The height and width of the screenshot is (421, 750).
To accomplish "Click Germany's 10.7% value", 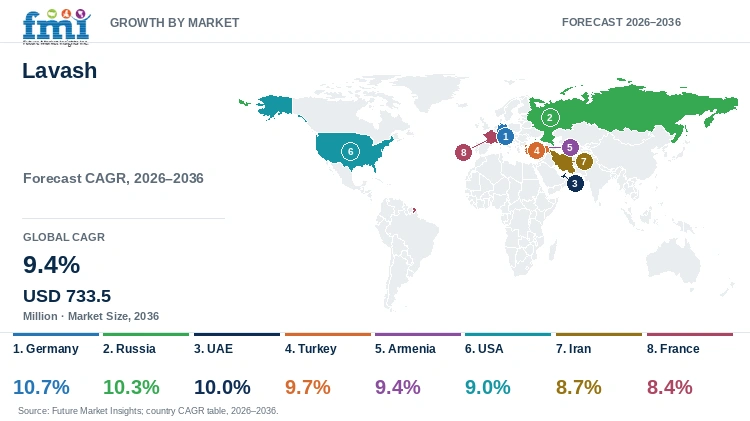I will (x=42, y=387).
